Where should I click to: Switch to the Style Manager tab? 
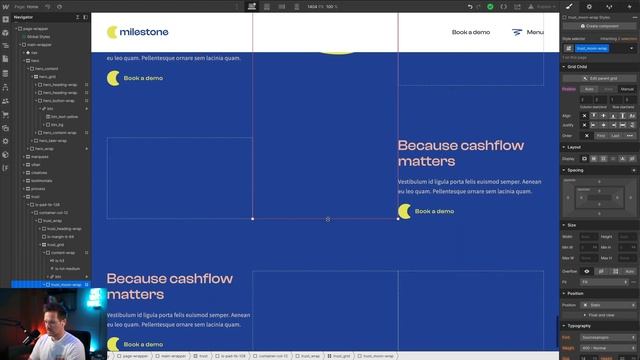point(609,7)
